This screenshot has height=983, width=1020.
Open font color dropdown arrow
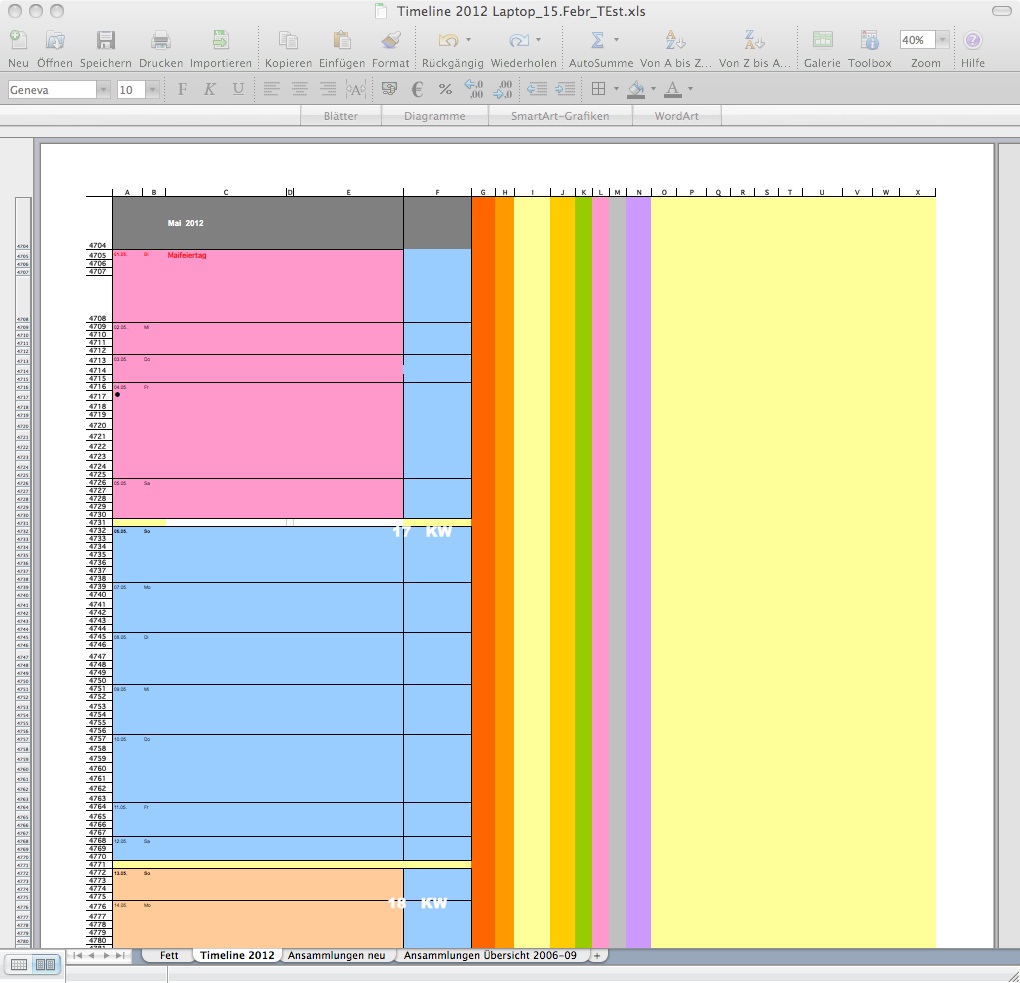[x=690, y=89]
